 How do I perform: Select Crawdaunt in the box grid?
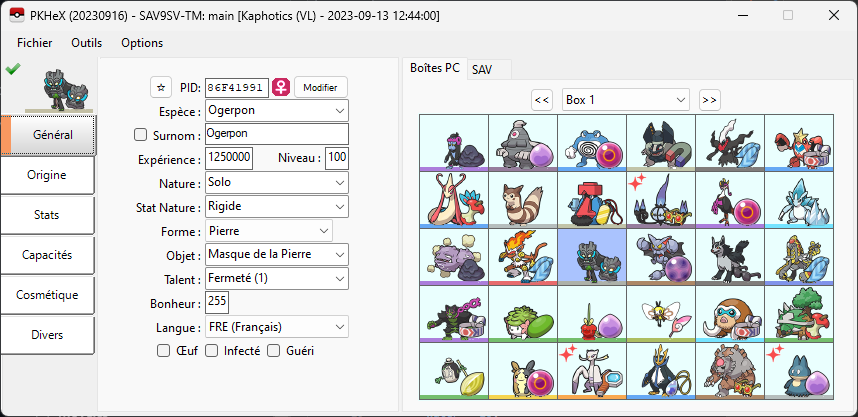click(799, 143)
